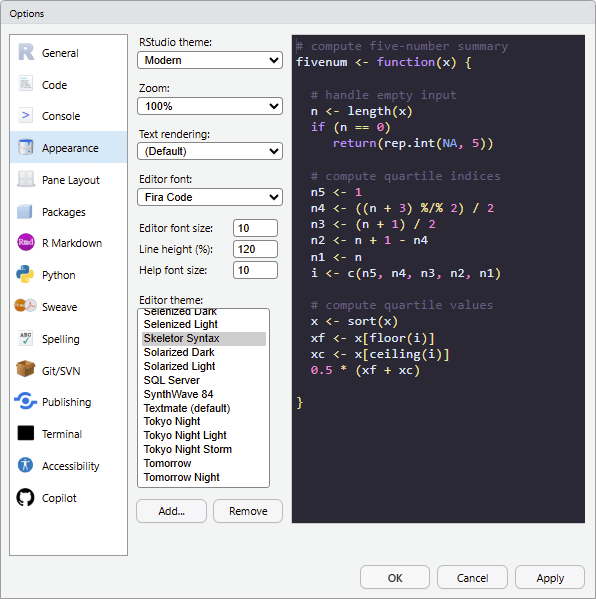Select the Tomorrow Night editor theme
596x599 pixels.
tap(204, 477)
